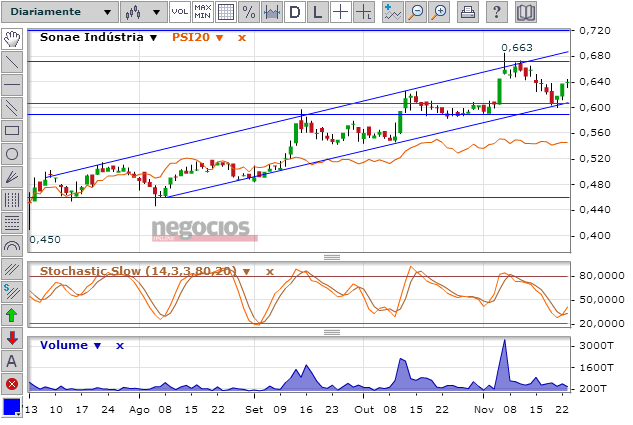The width and height of the screenshot is (633, 425).
Task: Click the Ago month axis label
Action: (139, 410)
